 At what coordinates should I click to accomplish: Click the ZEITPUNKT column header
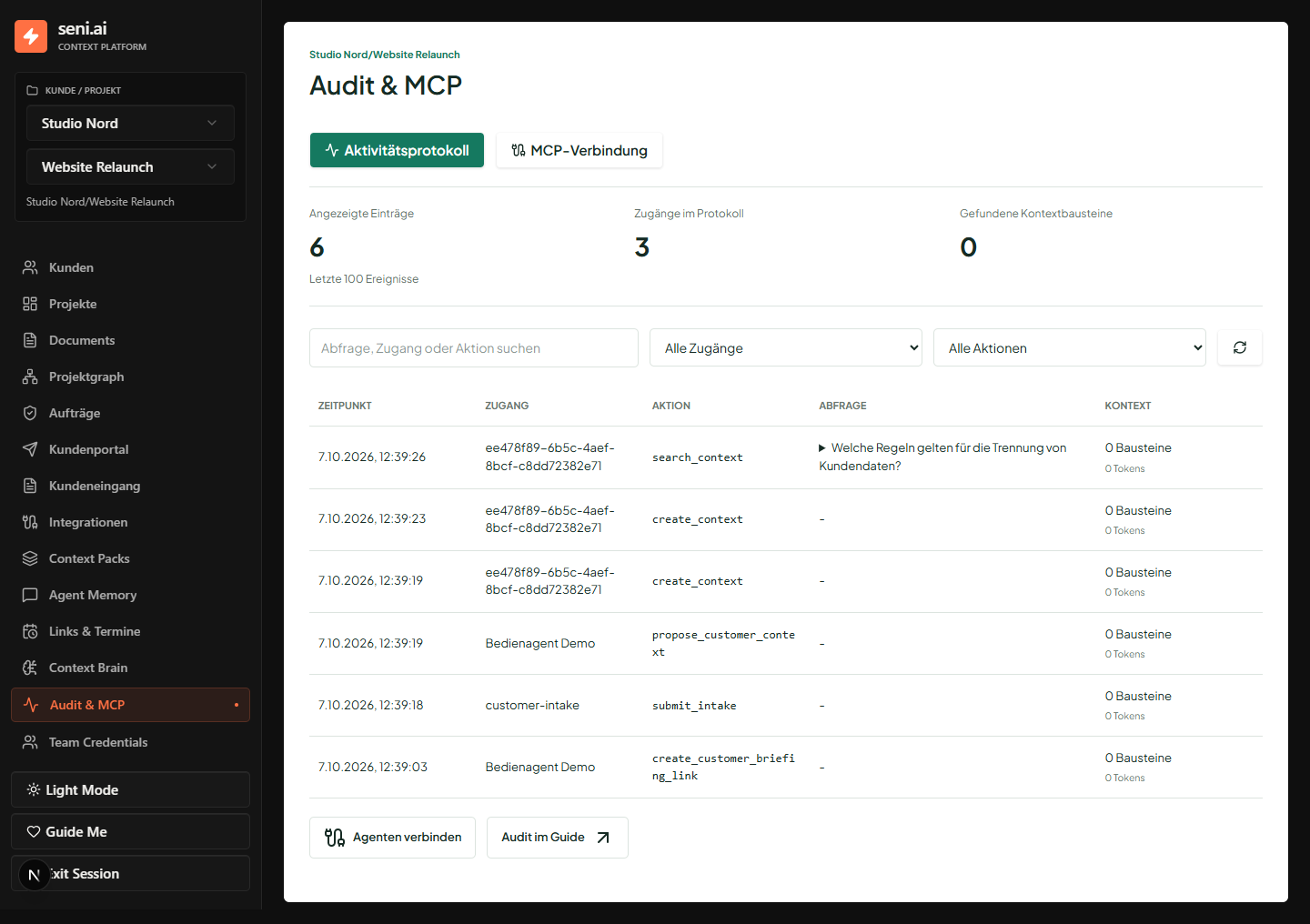point(345,406)
